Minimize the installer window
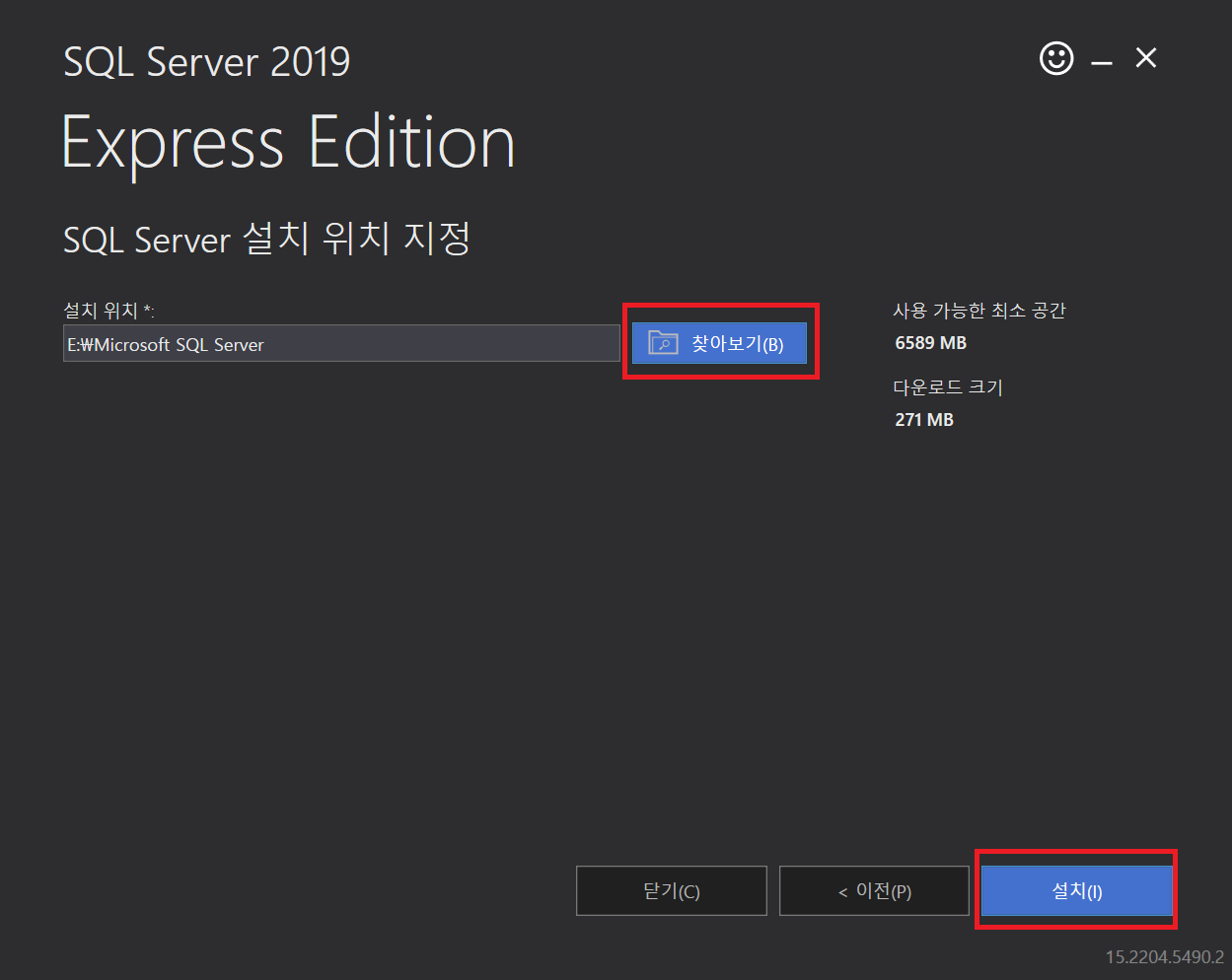 coord(1102,62)
